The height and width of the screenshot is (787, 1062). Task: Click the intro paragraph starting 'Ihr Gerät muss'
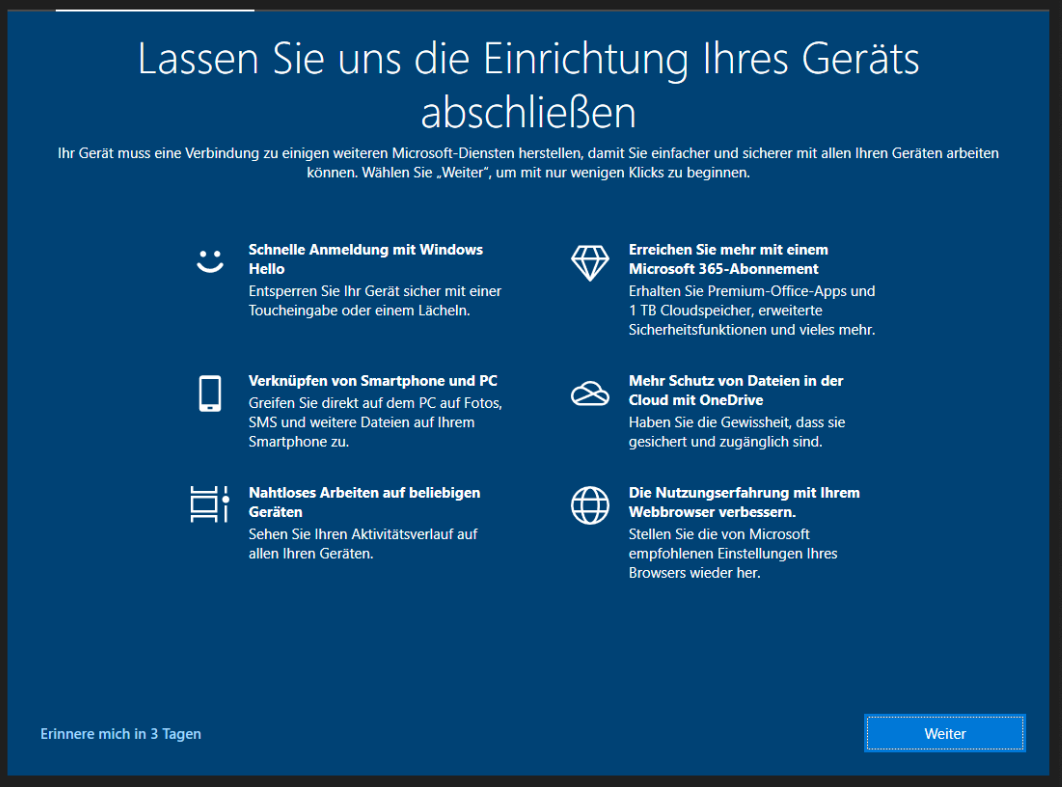pyautogui.click(x=528, y=163)
